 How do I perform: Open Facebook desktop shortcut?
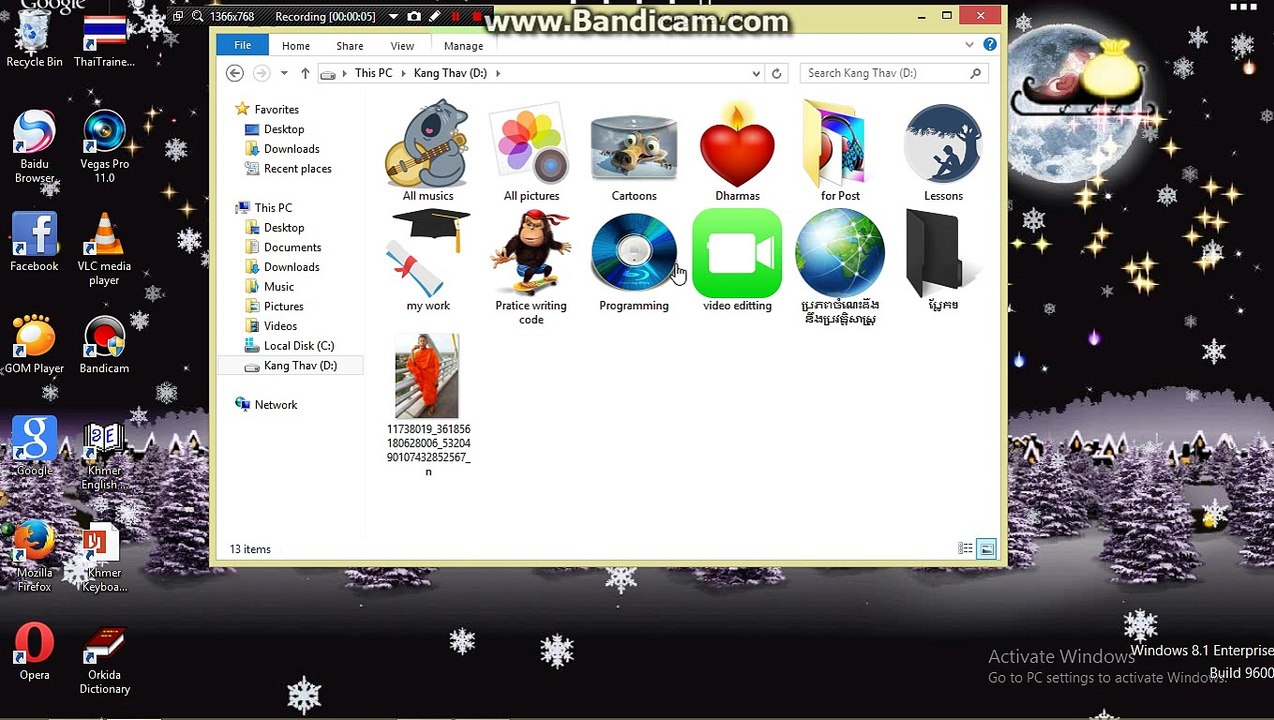34,243
